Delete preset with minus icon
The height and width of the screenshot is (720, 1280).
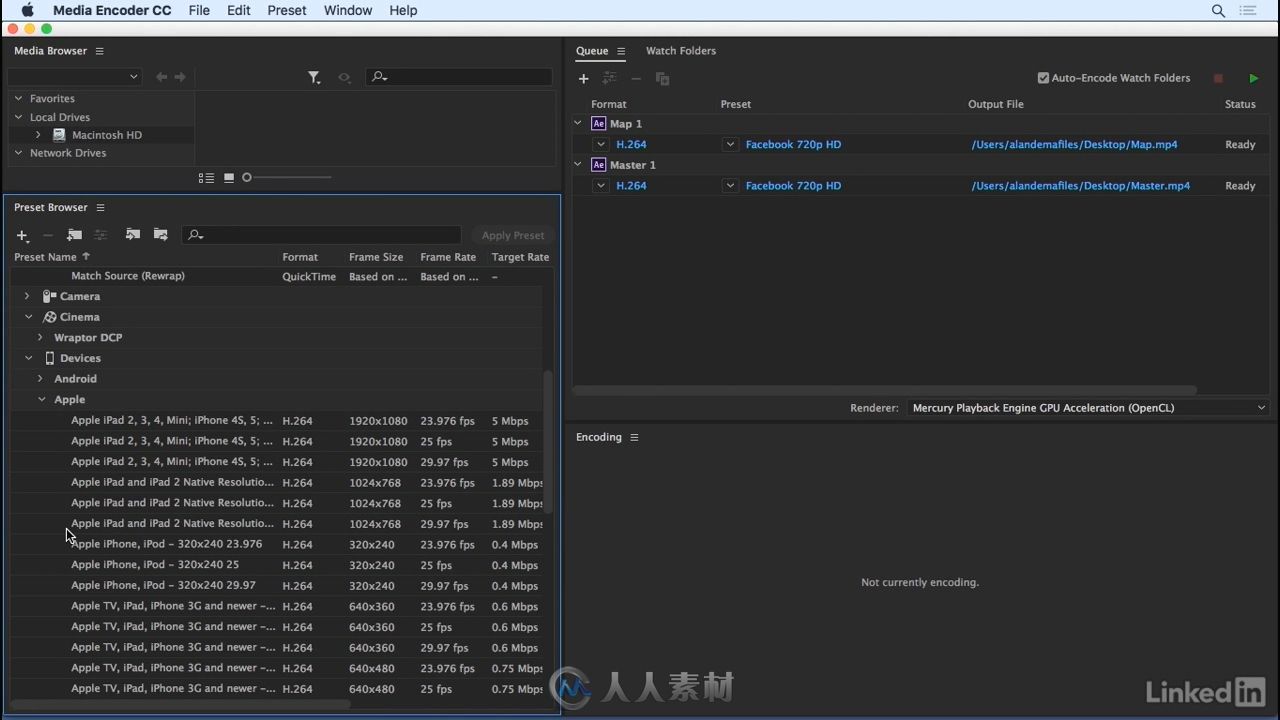[x=47, y=235]
